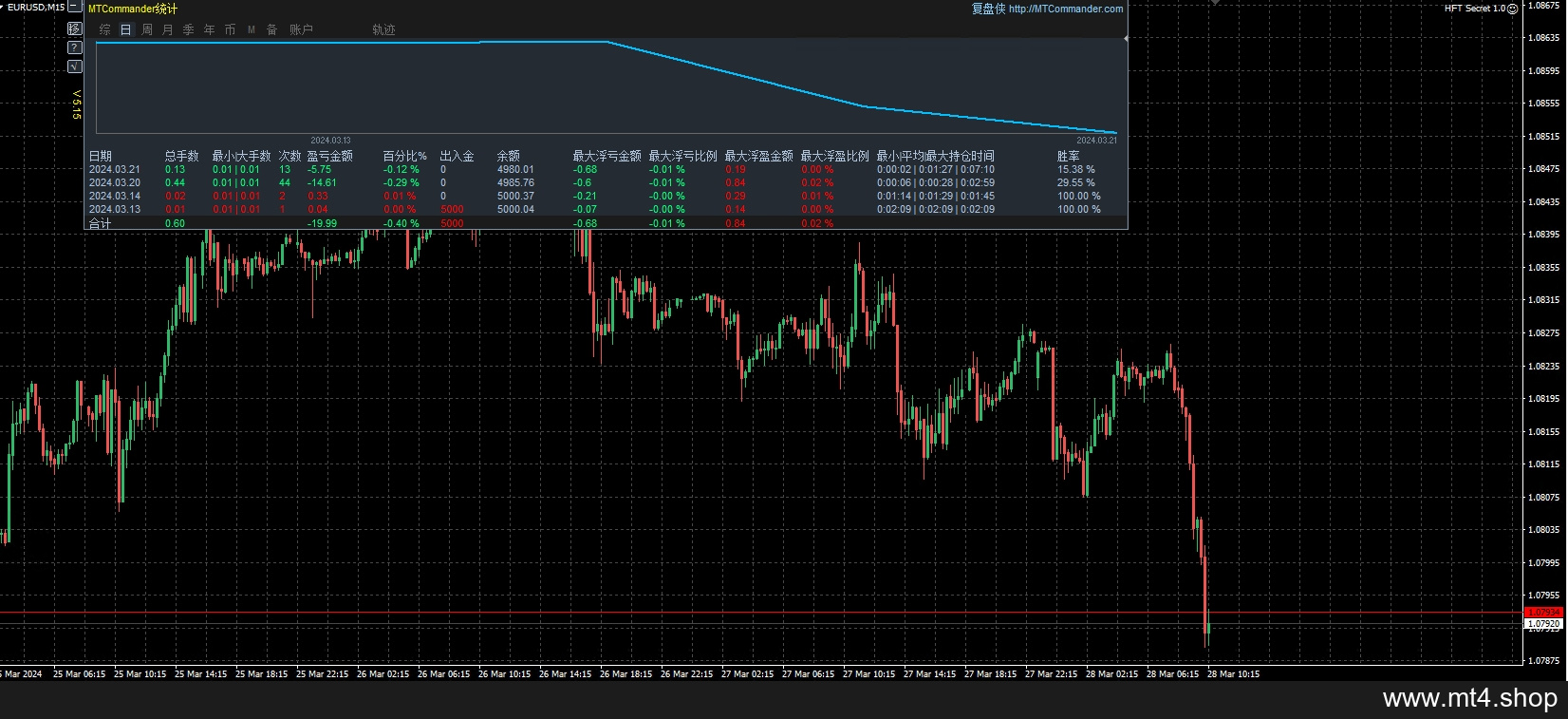Click the 15.38 % win rate value

coord(1076,169)
